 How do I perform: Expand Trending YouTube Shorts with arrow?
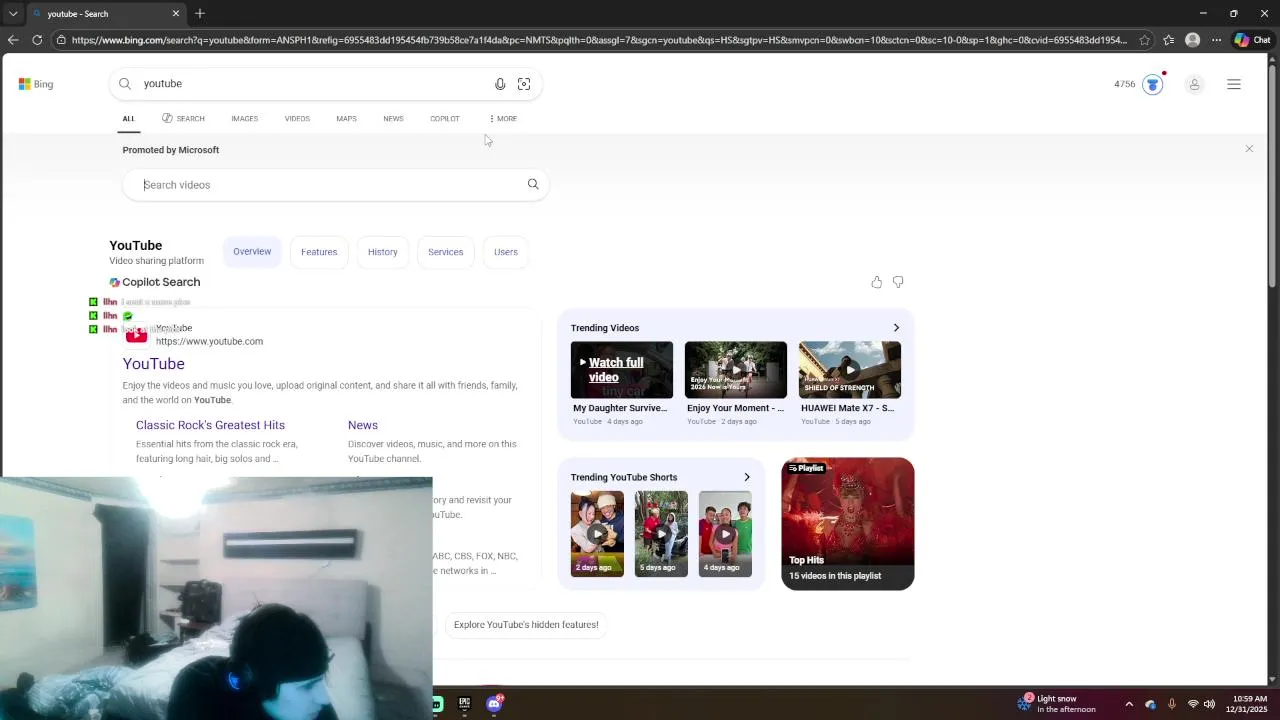coord(747,477)
